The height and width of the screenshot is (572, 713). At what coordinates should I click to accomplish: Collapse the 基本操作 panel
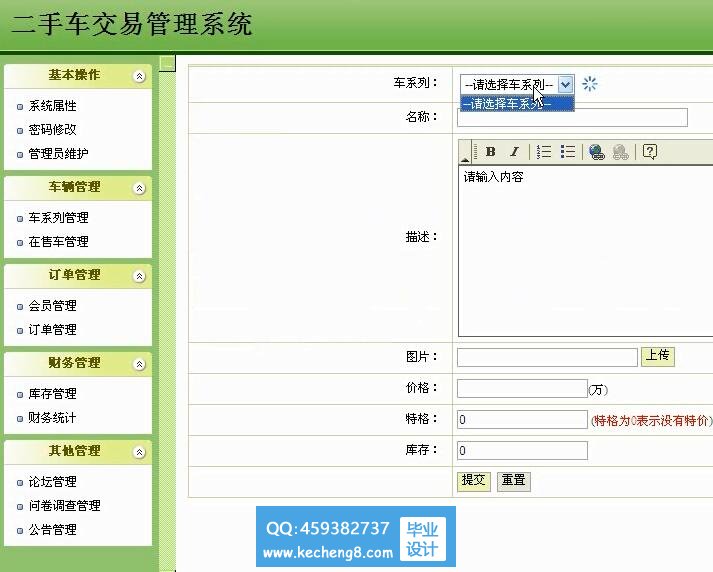click(x=139, y=76)
